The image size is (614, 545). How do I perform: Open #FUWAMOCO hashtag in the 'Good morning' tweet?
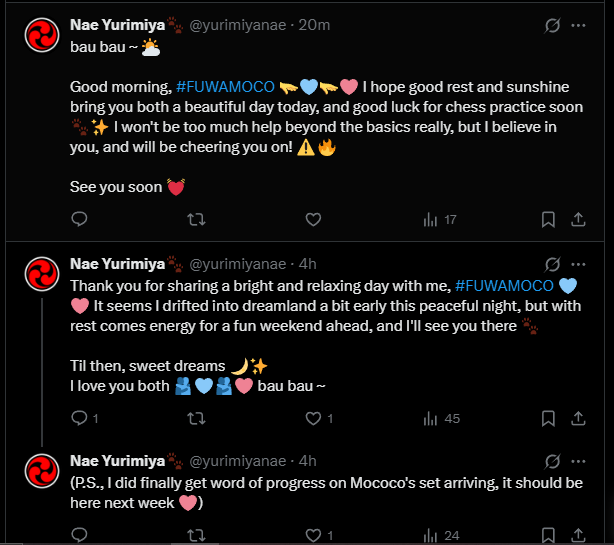tap(224, 86)
